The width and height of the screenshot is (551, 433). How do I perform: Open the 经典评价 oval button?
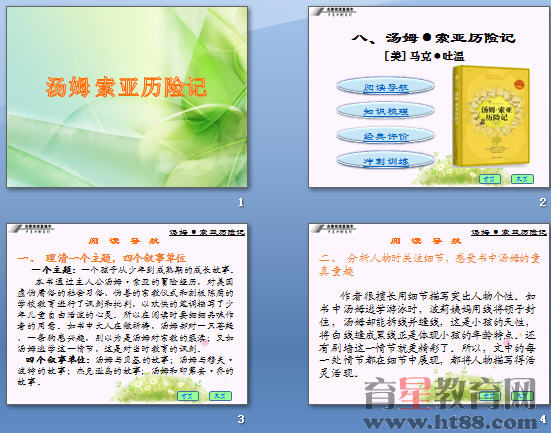tap(385, 136)
